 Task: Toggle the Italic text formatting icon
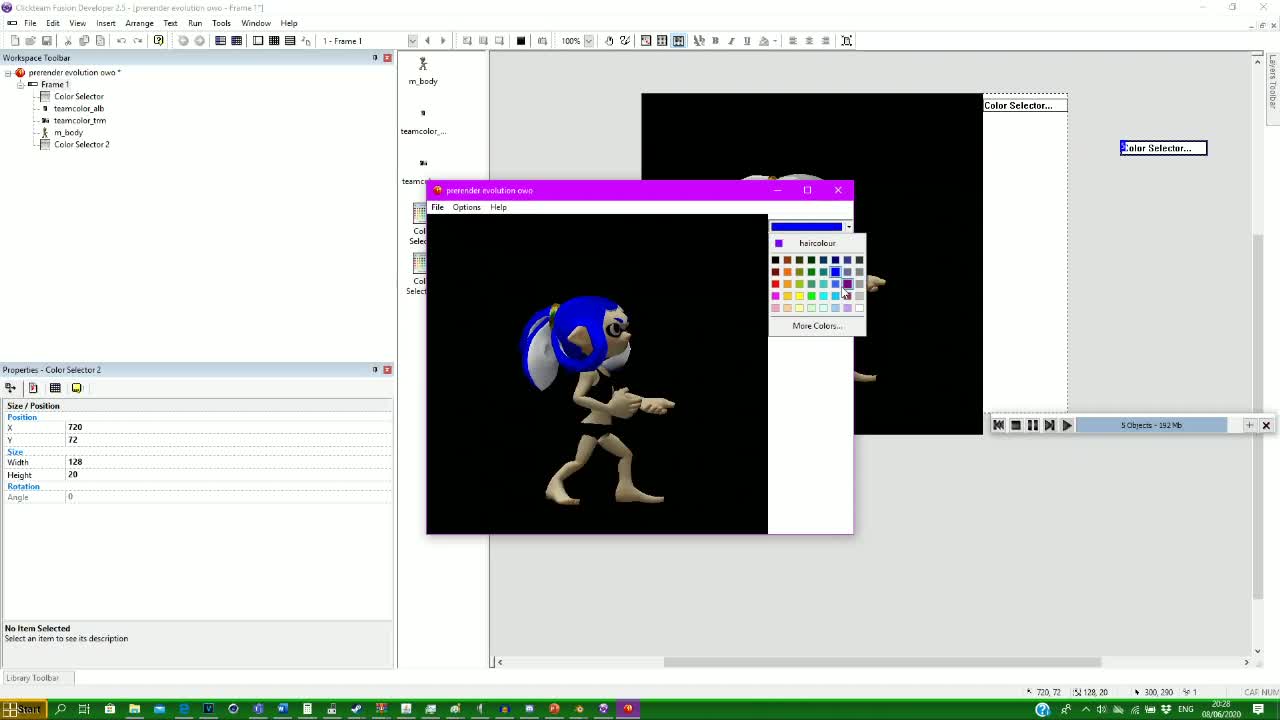click(x=731, y=41)
